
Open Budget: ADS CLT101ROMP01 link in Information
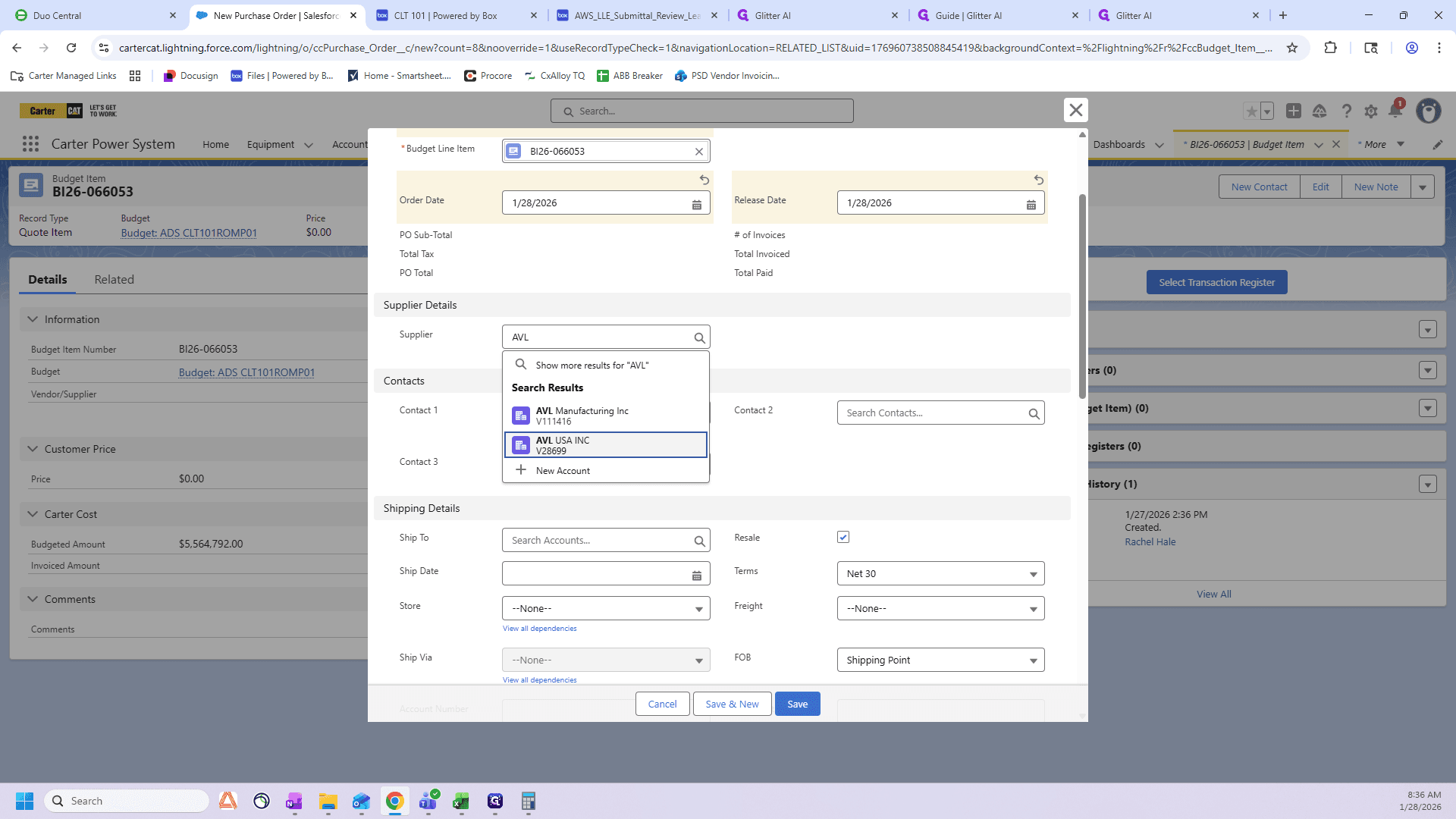(x=246, y=372)
